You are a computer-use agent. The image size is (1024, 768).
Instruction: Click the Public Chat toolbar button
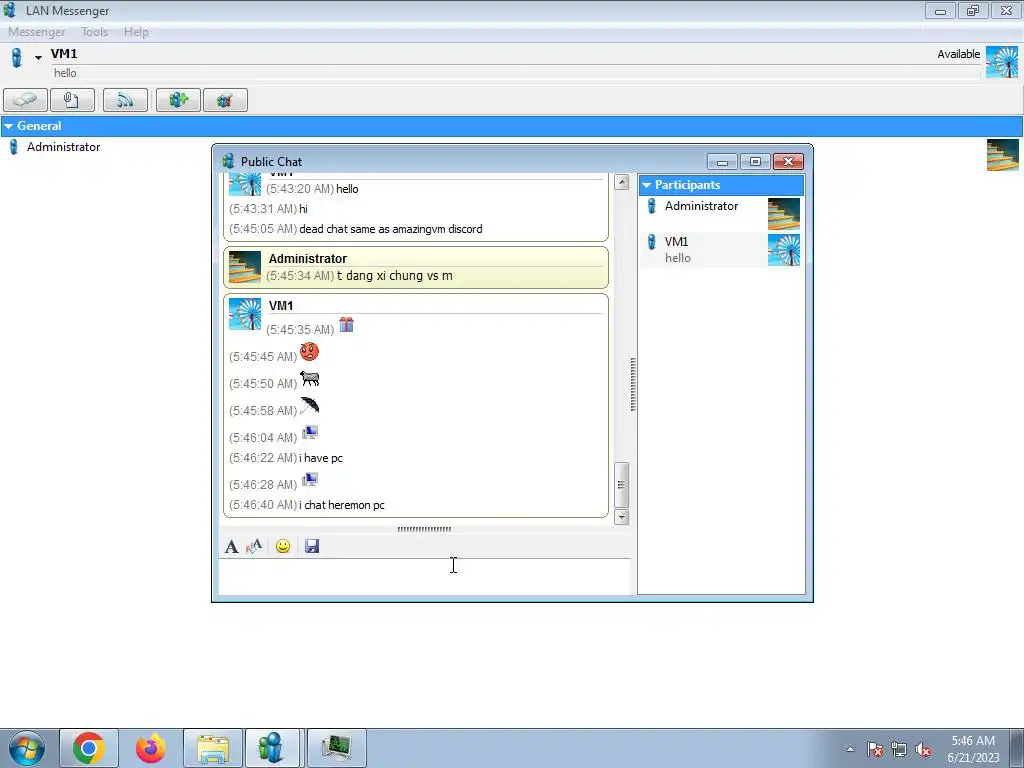pyautogui.click(x=225, y=100)
